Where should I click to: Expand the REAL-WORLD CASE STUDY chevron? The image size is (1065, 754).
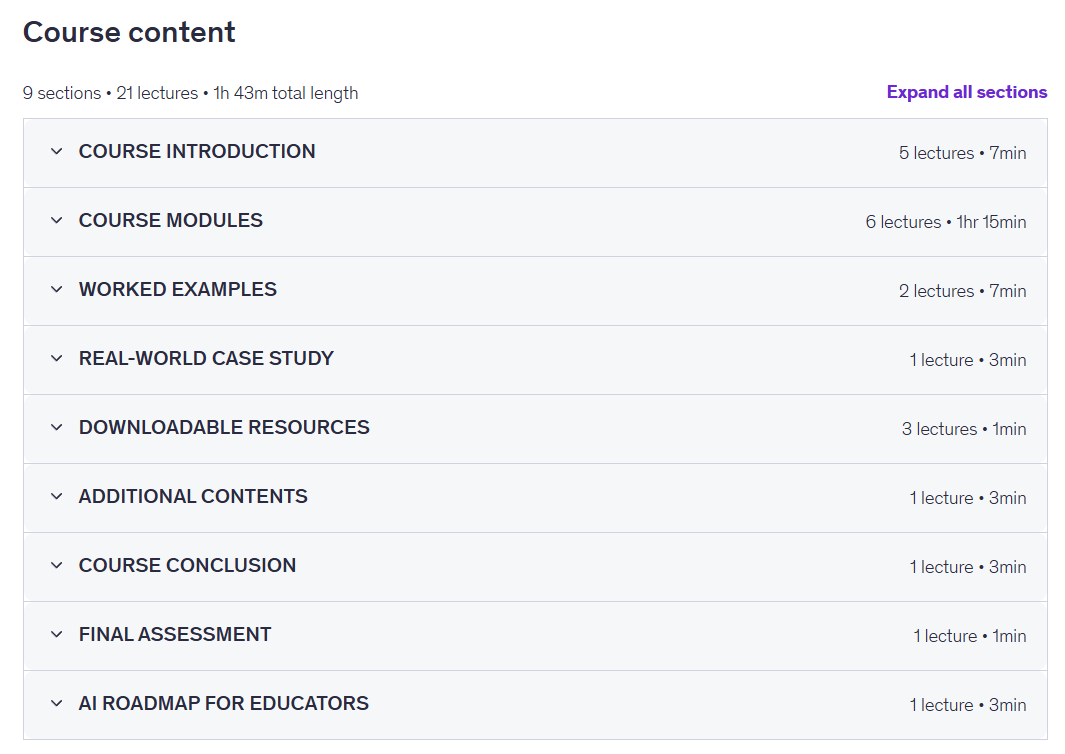pyautogui.click(x=57, y=359)
